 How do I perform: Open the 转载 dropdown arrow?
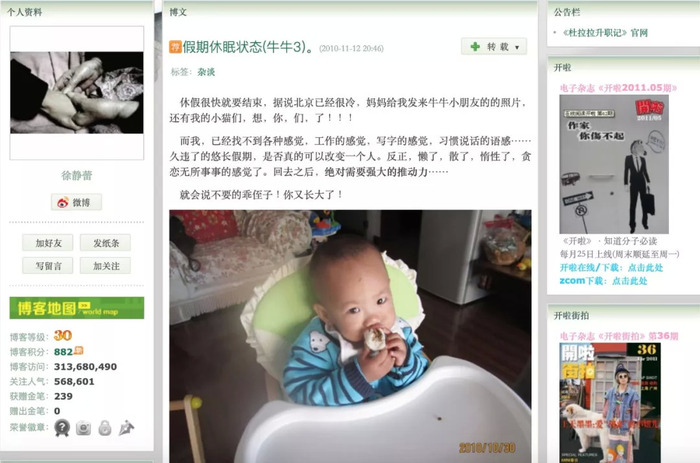517,47
